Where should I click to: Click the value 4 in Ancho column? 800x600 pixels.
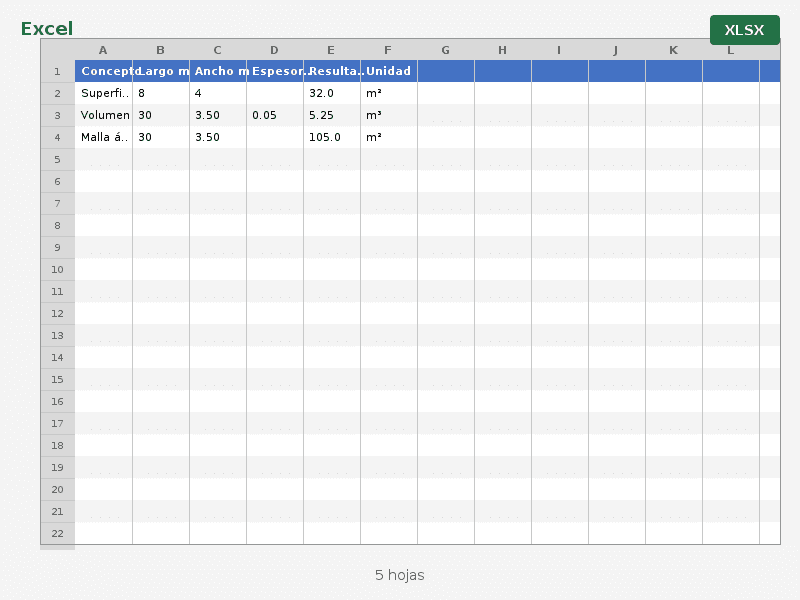(218, 93)
